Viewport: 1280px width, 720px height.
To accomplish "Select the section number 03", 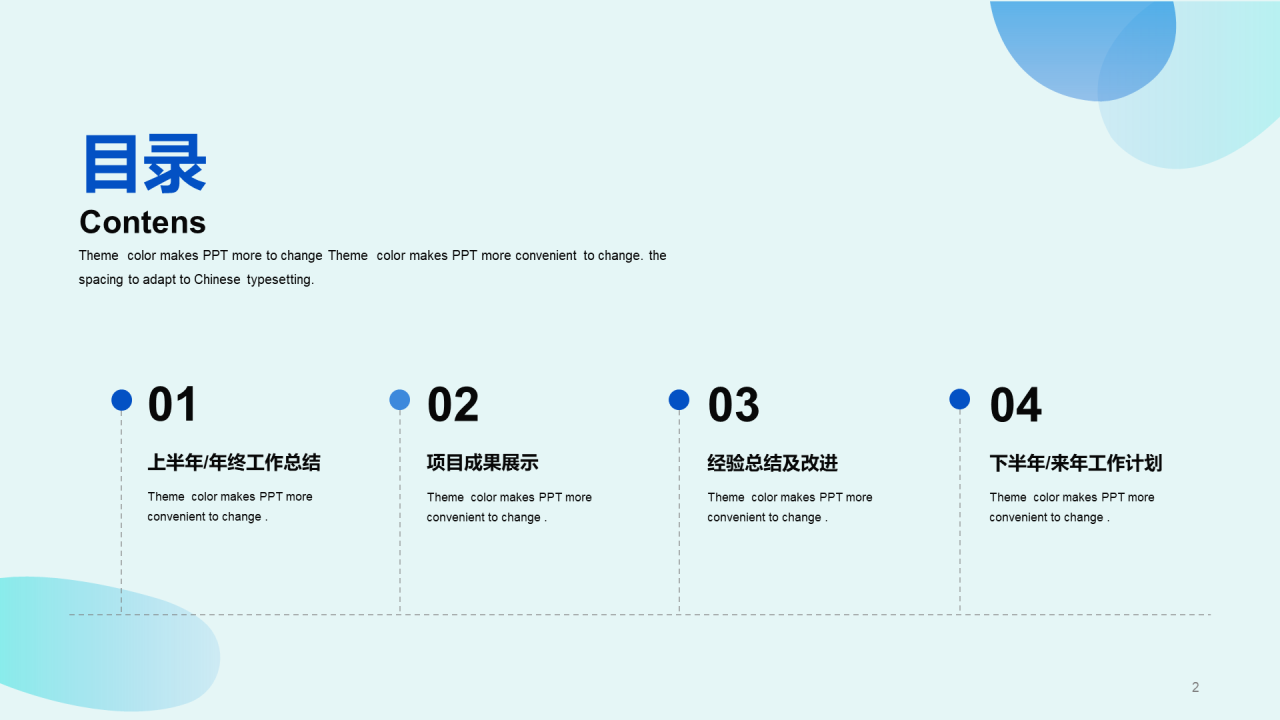I will click(x=733, y=405).
